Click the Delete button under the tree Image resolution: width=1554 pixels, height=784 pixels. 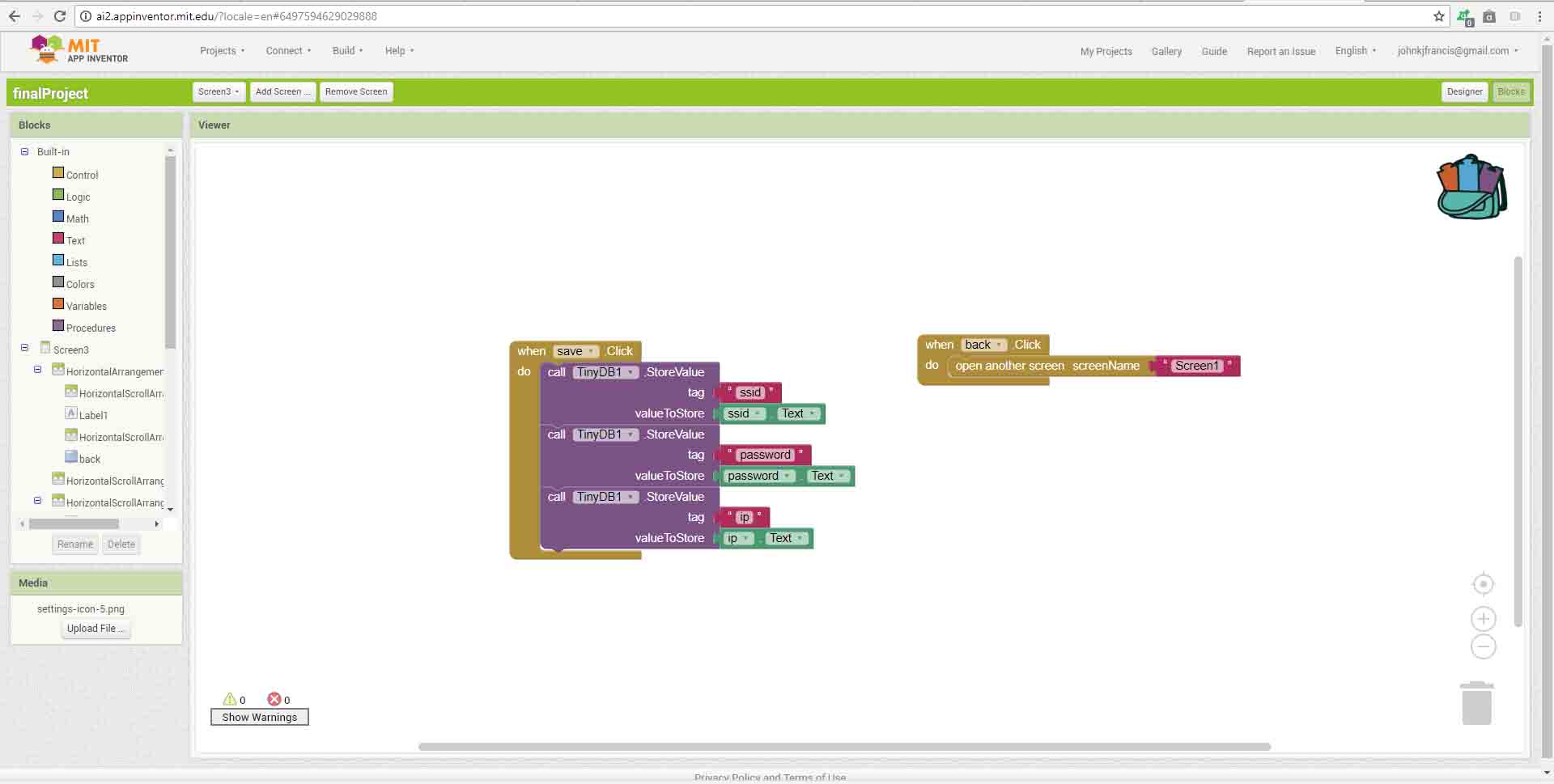coord(121,545)
